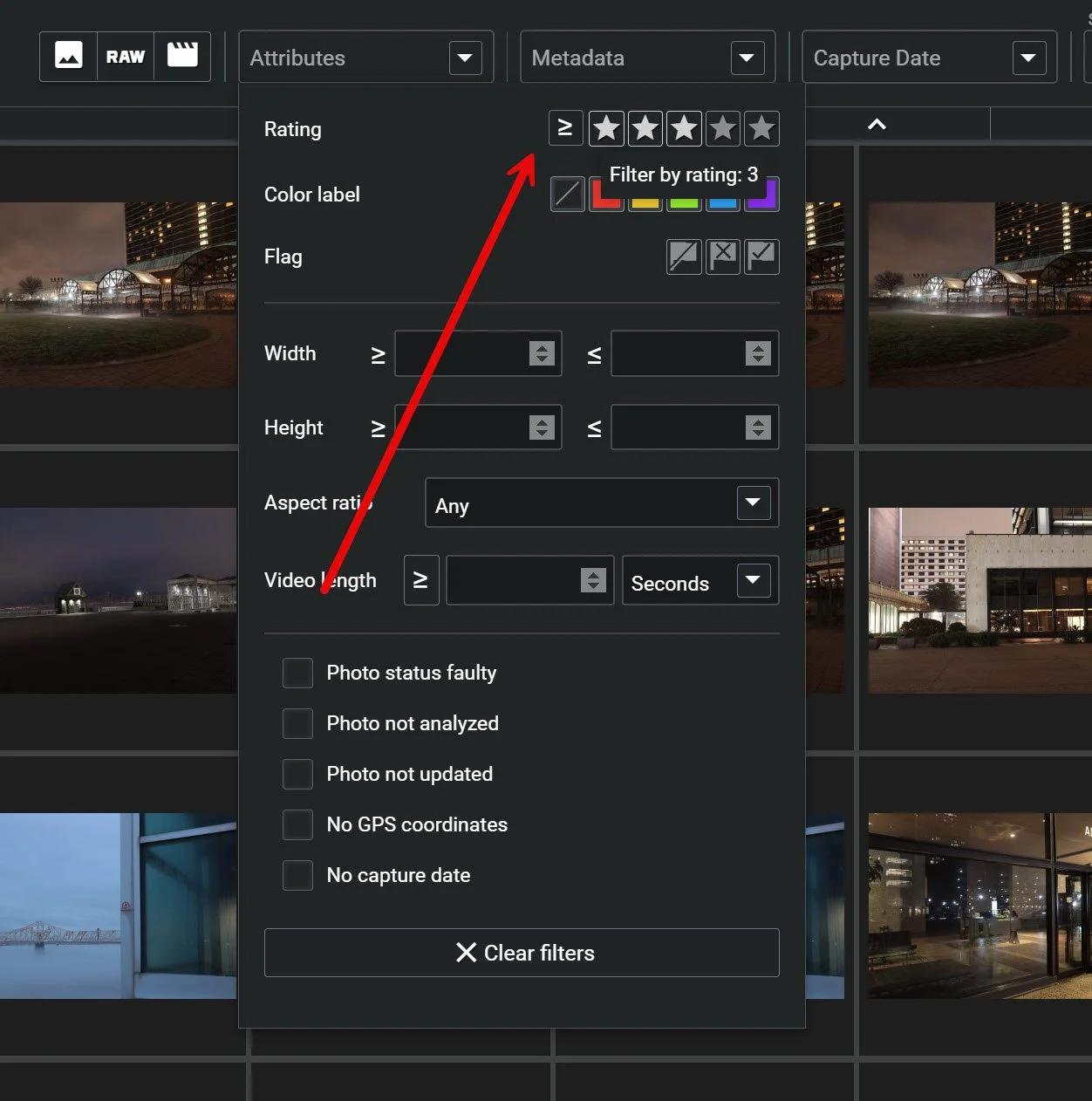
Task: Select the flagged photos filter icon
Action: coord(761,256)
